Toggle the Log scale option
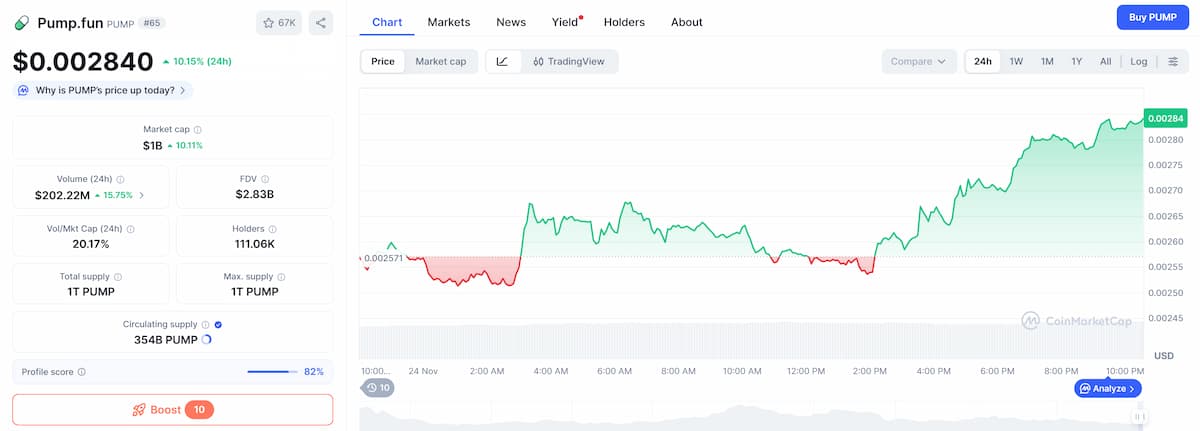This screenshot has height=431, width=1200. [1139, 61]
